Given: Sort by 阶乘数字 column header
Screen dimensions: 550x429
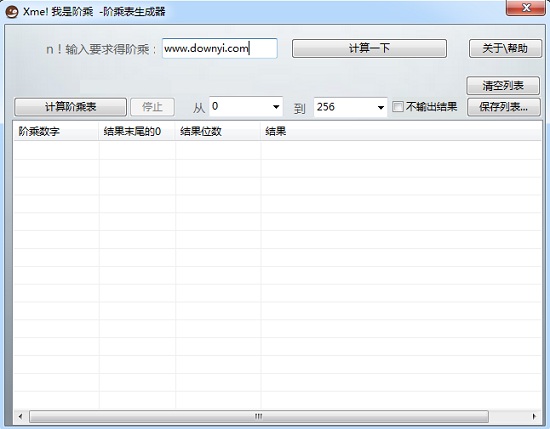Looking at the screenshot, I should (56, 132).
